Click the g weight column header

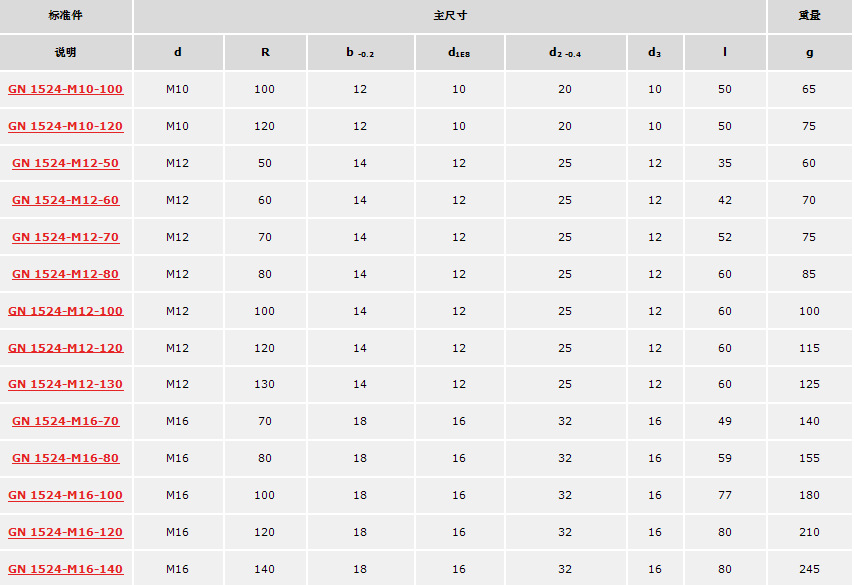pyautogui.click(x=809, y=52)
